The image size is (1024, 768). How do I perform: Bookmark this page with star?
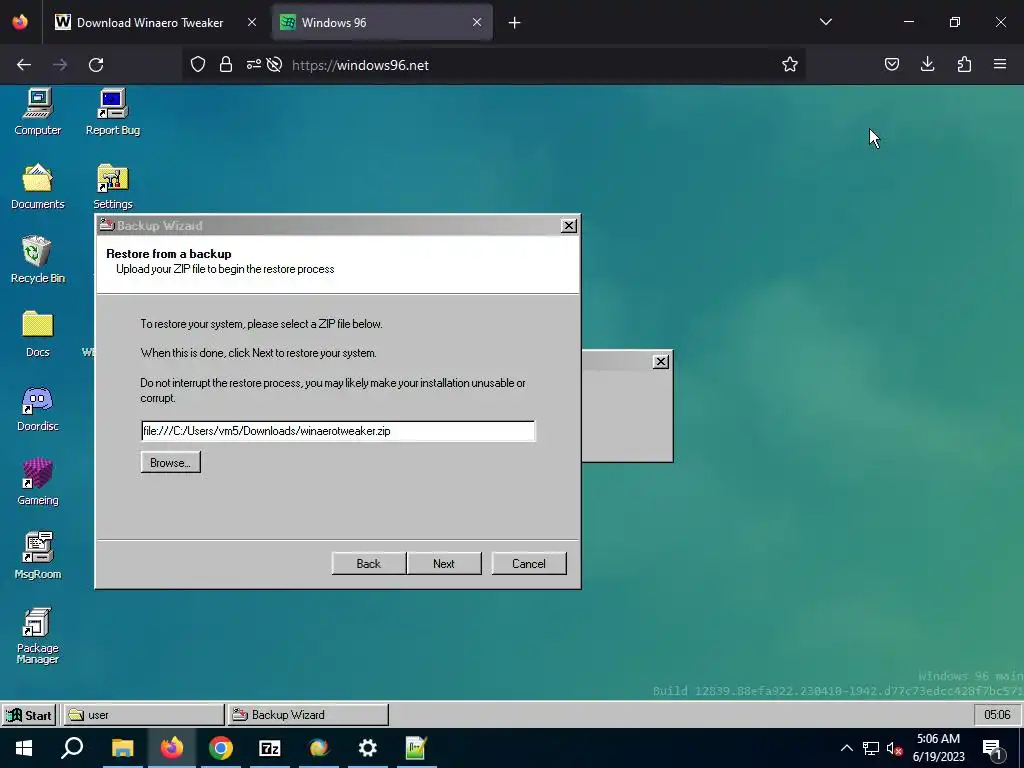pos(790,64)
